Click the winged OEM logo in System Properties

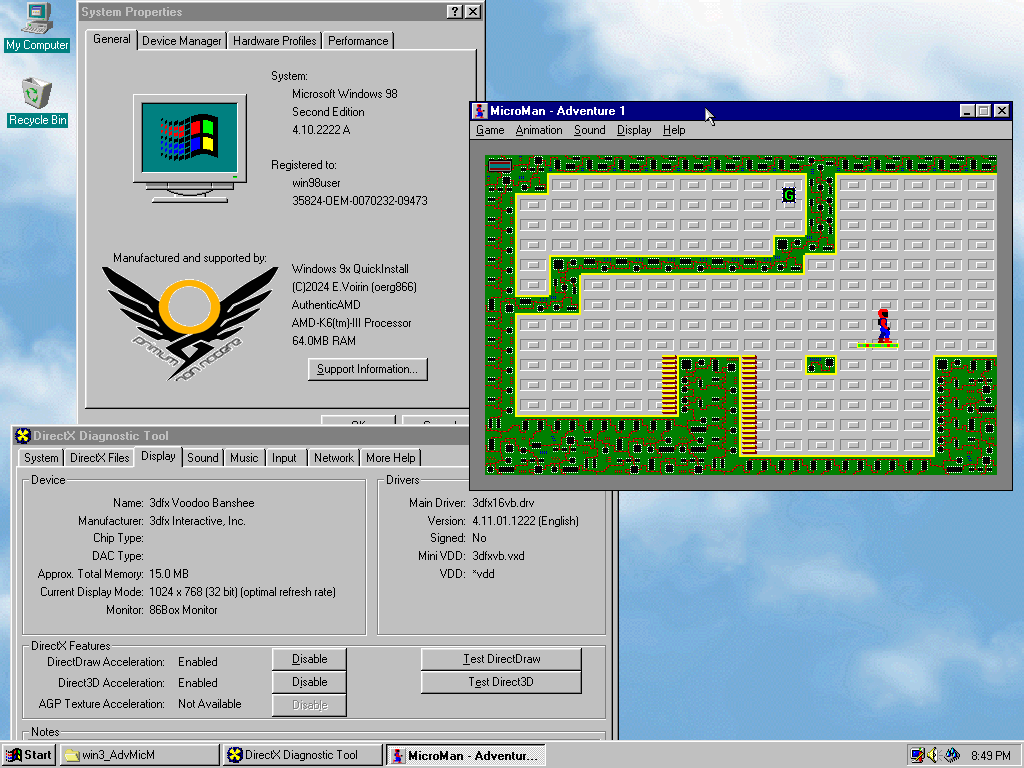pos(189,323)
